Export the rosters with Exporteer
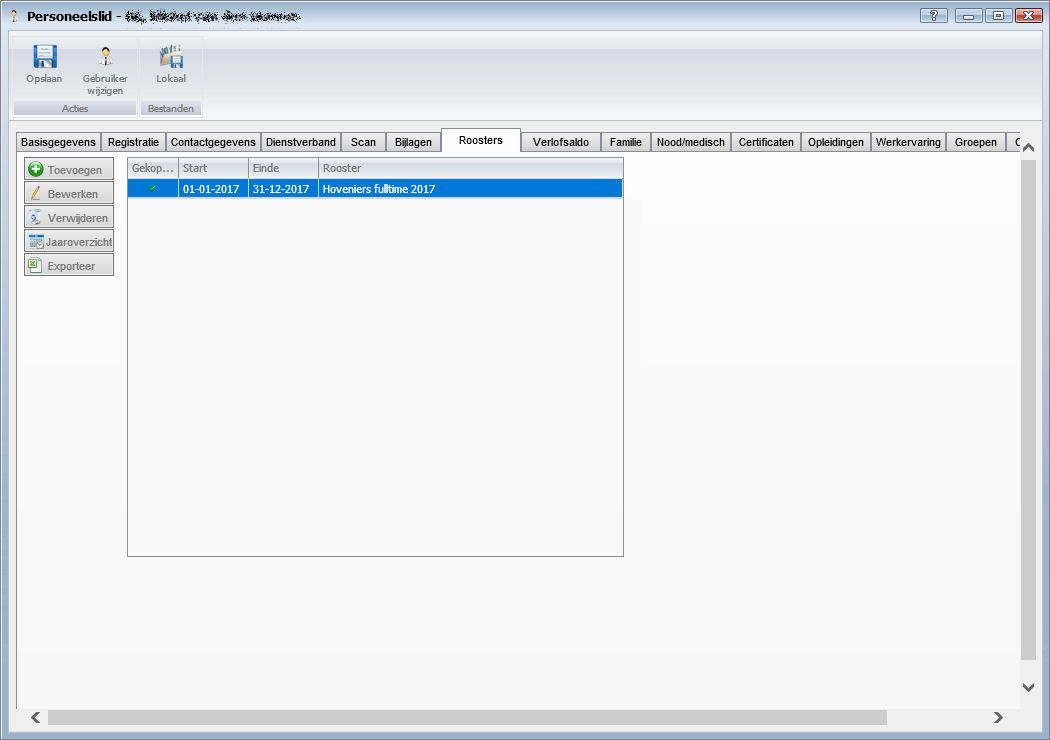This screenshot has height=740, width=1050. click(x=68, y=265)
